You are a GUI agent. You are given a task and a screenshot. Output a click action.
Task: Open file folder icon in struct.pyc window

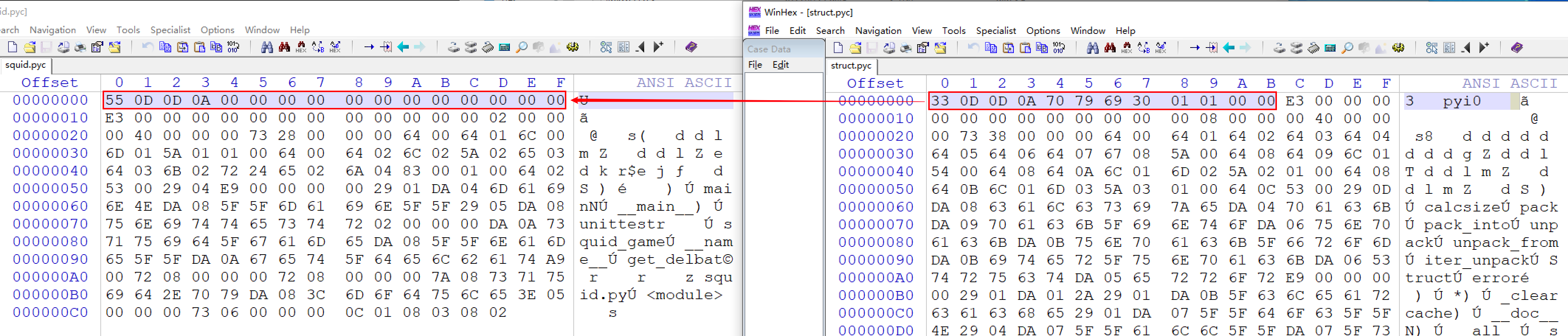click(x=855, y=48)
